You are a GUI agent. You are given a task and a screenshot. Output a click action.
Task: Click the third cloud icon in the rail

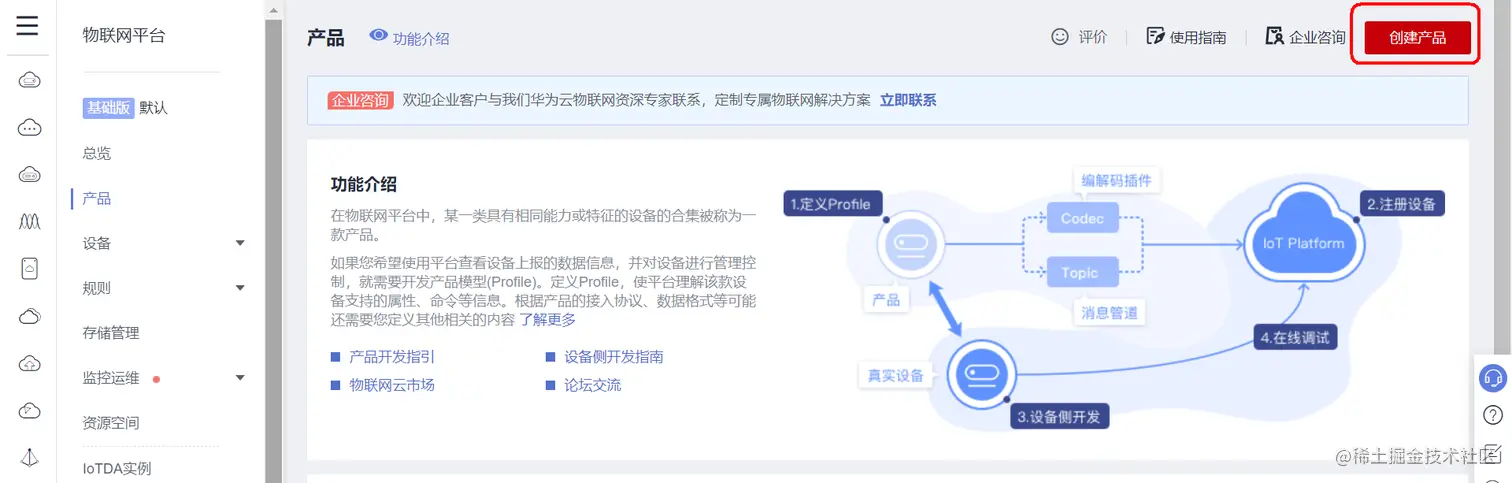(x=30, y=175)
